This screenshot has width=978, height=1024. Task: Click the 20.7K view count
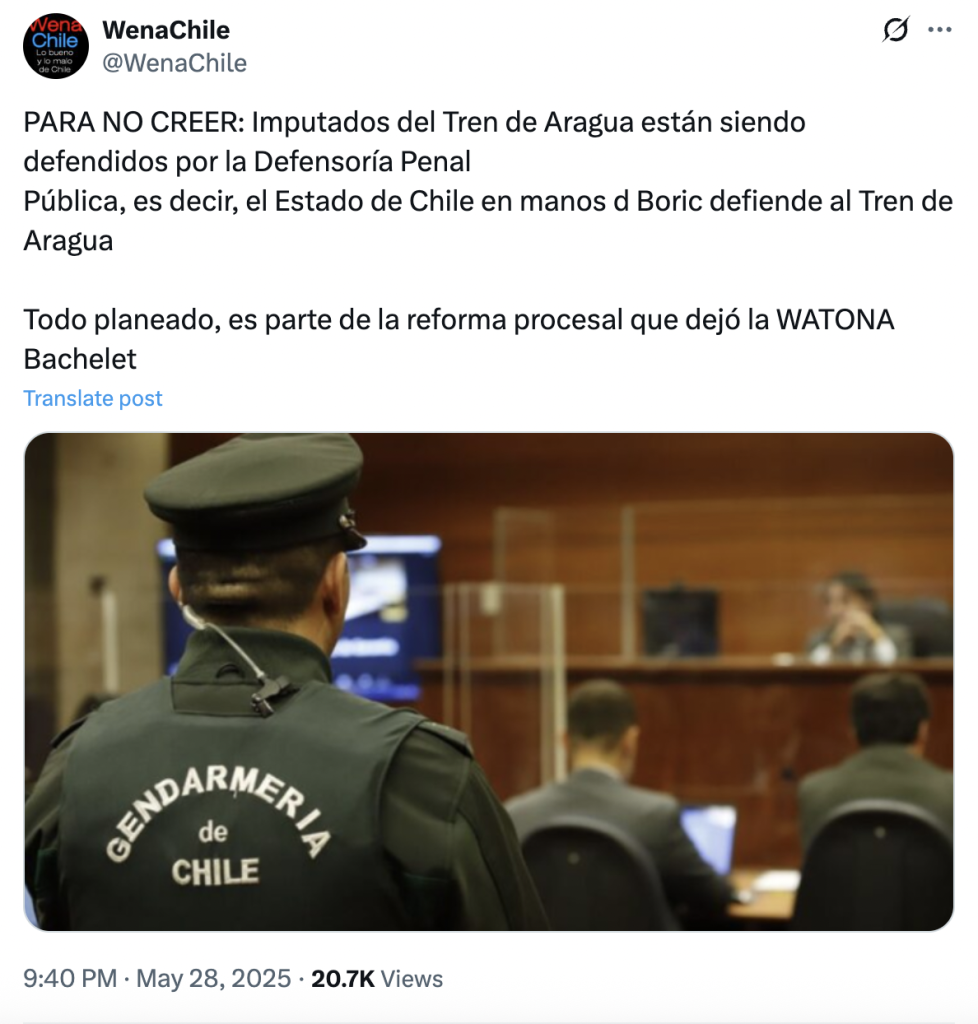343,979
